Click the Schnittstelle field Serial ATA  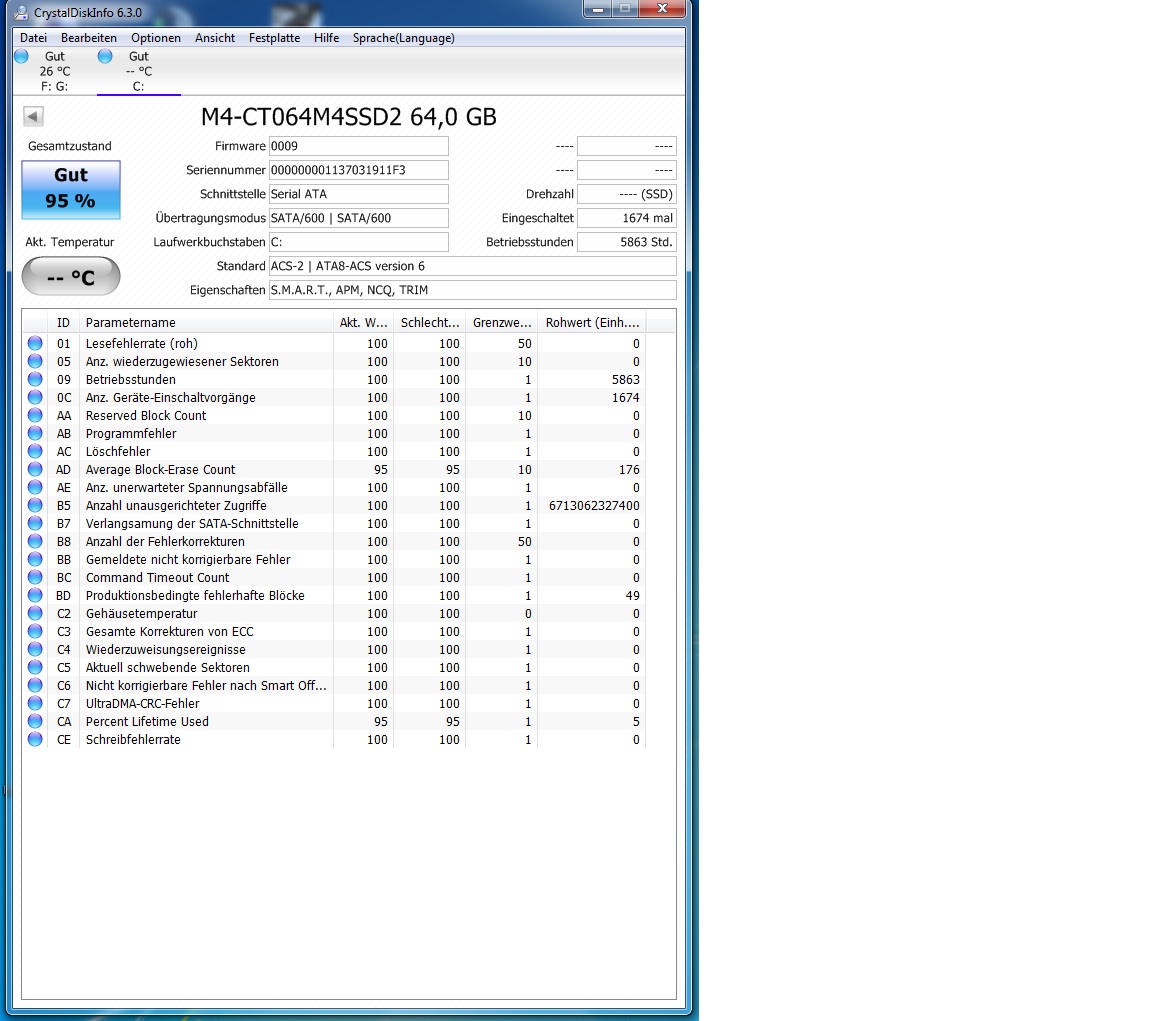359,194
